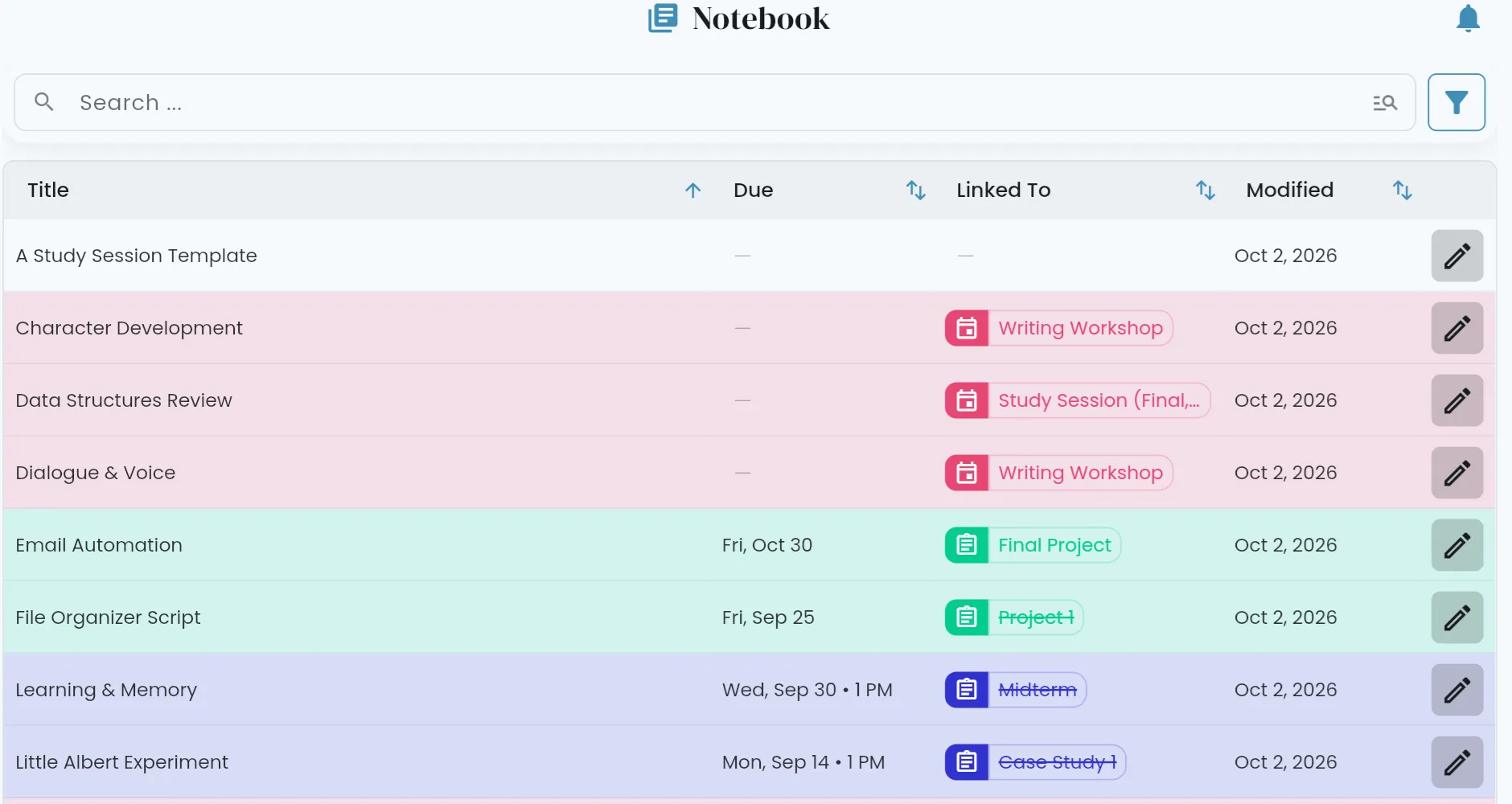Select the A Study Session Template title
Viewport: 1512px width, 804px height.
coord(136,256)
